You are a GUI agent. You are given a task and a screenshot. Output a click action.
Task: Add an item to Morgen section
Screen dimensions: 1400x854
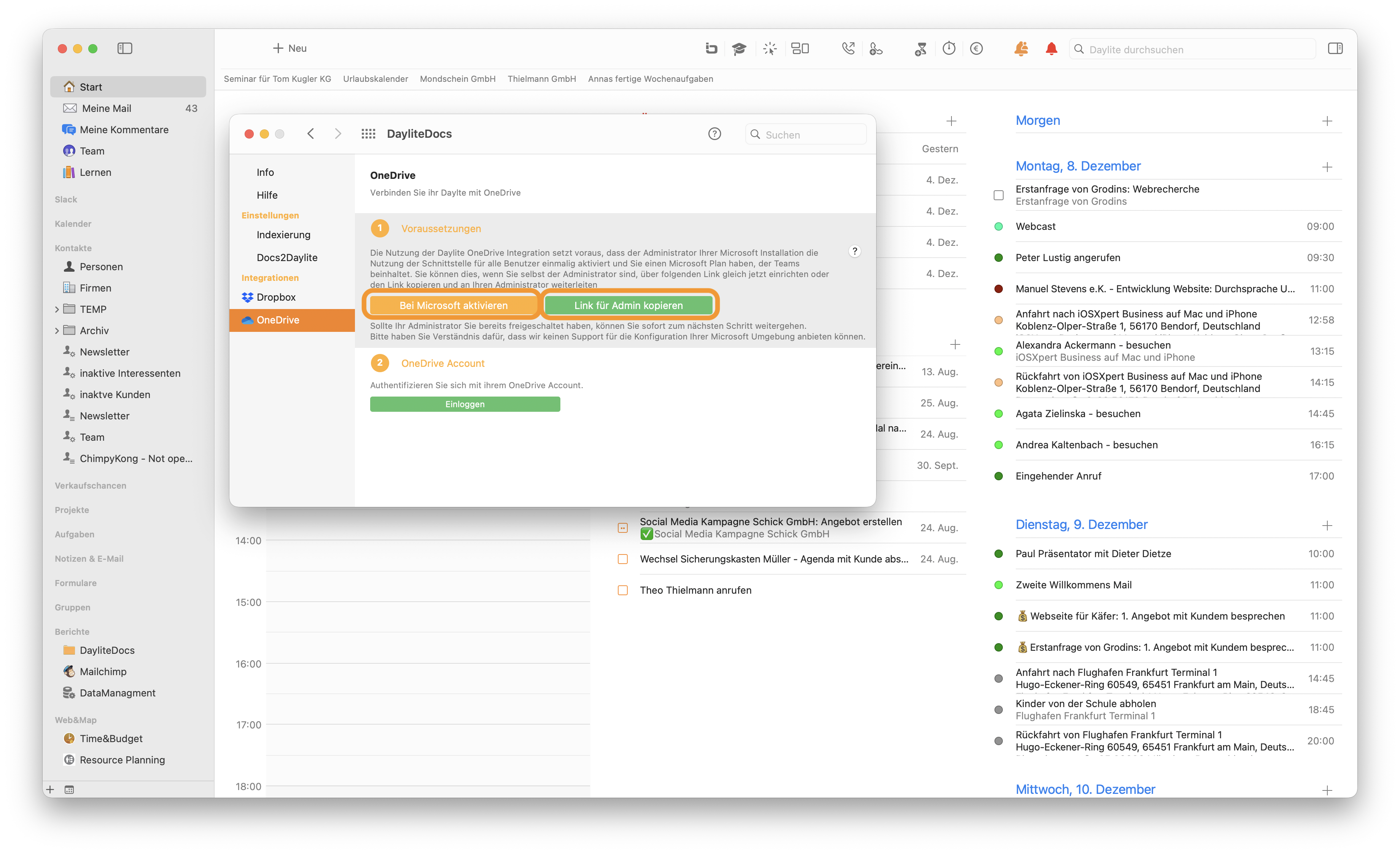1327,121
